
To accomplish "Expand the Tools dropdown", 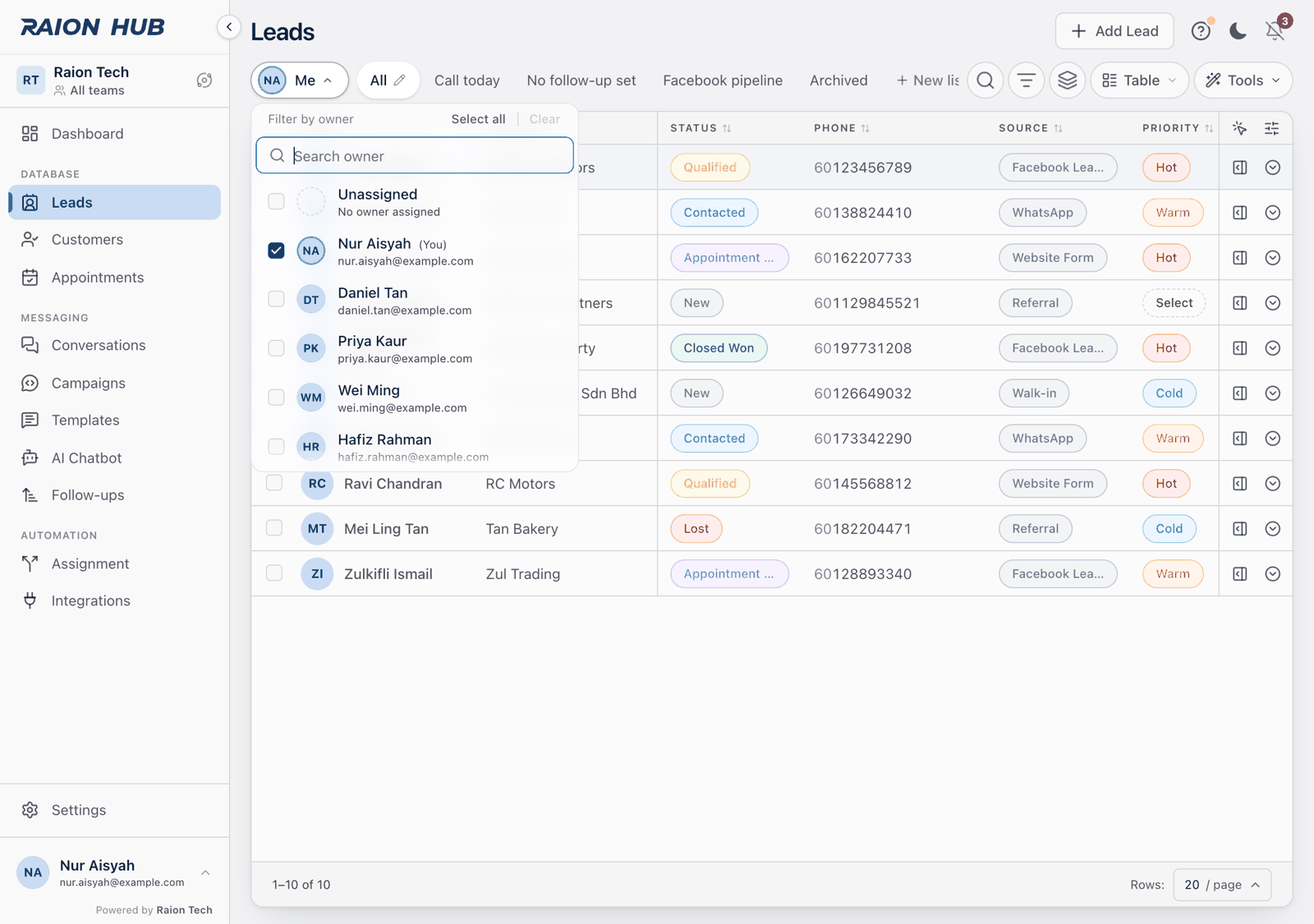I will (1243, 80).
